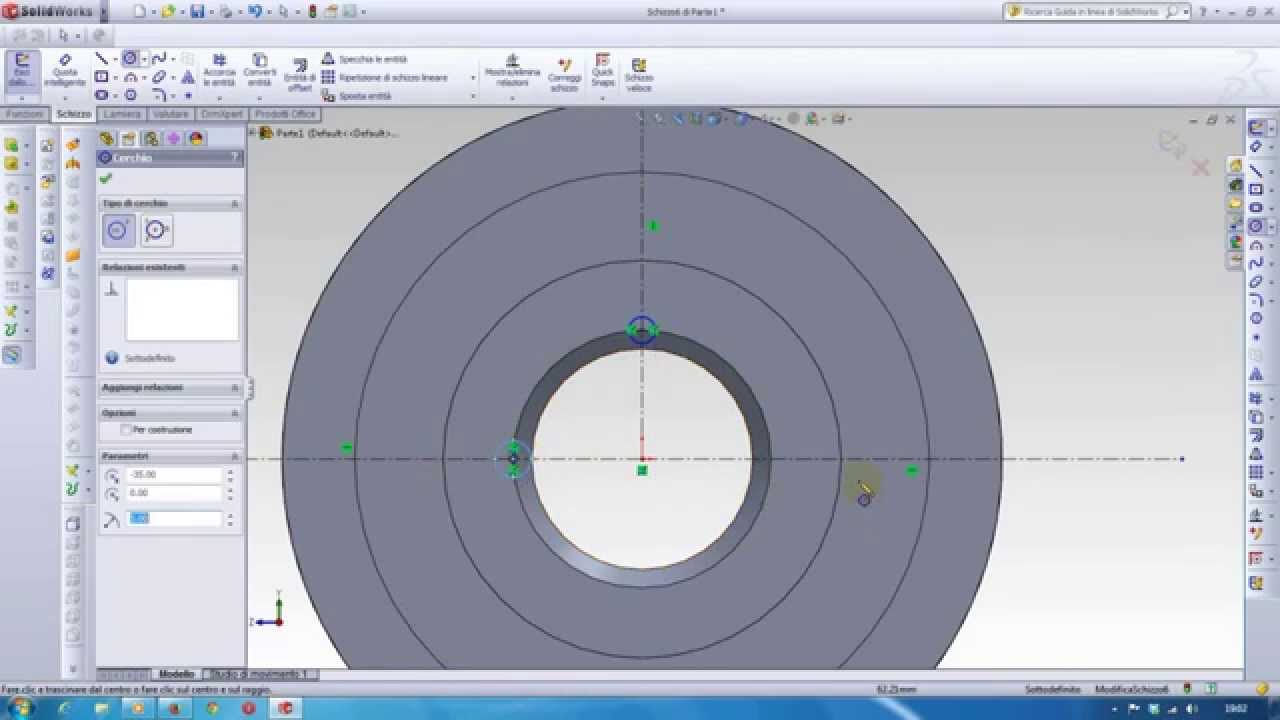The image size is (1280, 720).
Task: Open ConfigurationManager tab icon
Action: (151, 138)
